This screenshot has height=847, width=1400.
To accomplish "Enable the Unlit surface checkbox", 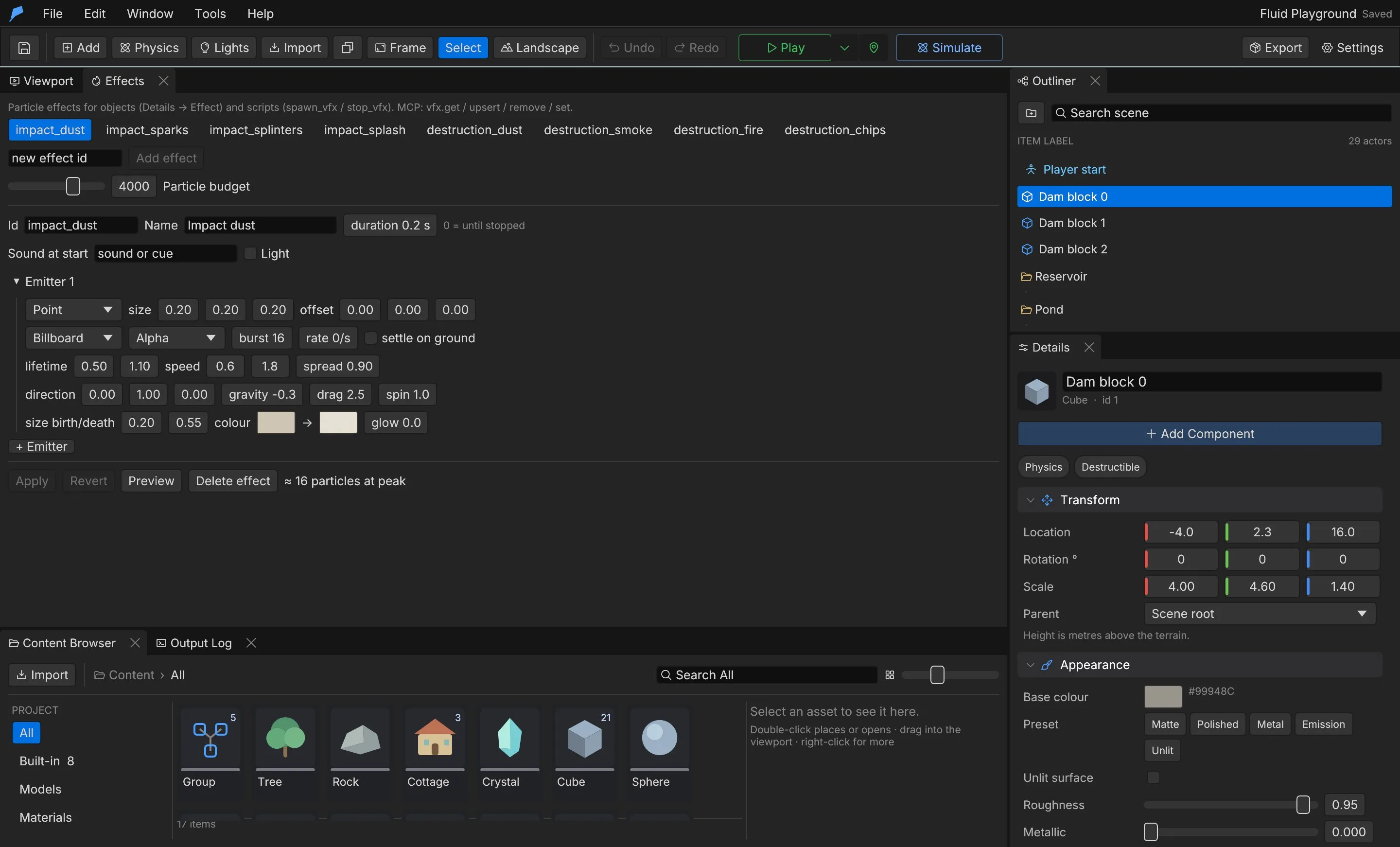I will pyautogui.click(x=1153, y=777).
